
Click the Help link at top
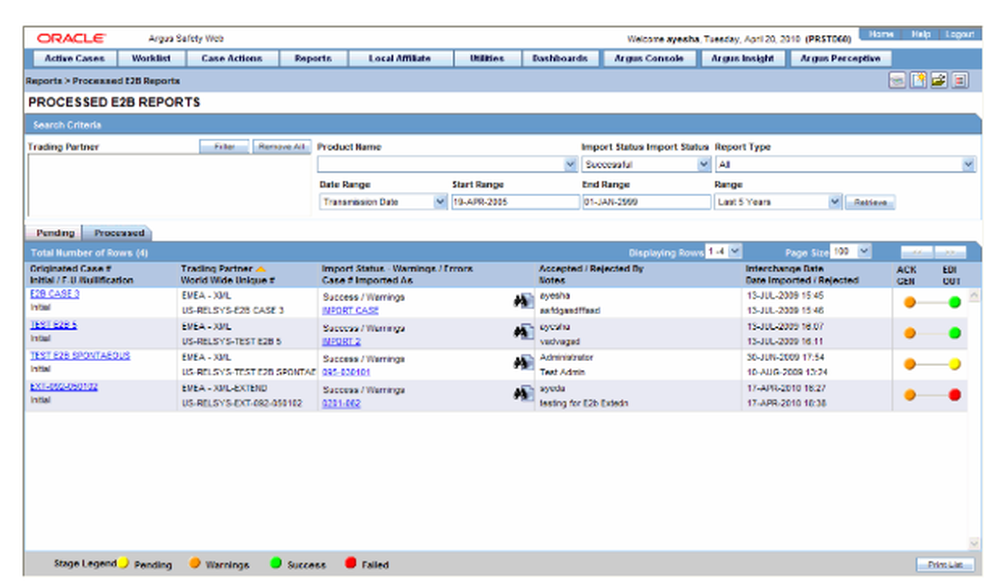tap(920, 34)
